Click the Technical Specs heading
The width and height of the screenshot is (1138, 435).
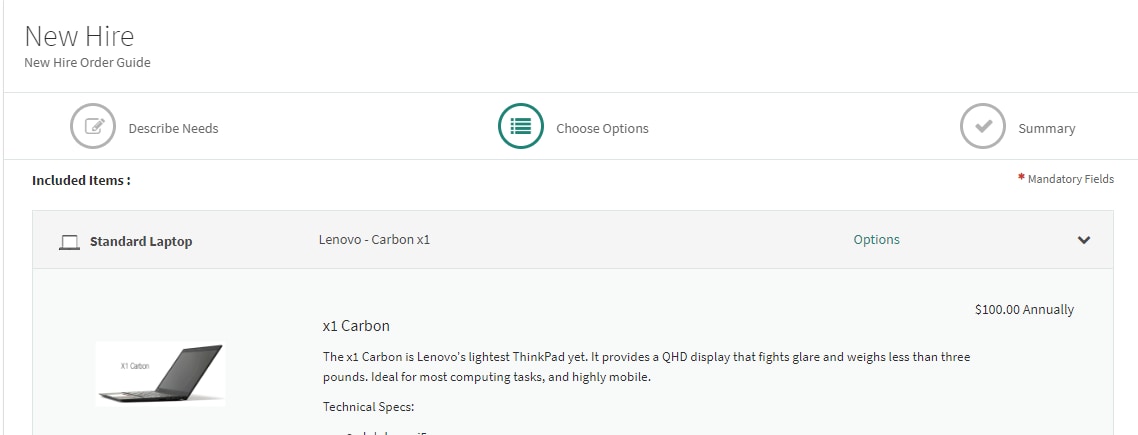pos(368,407)
